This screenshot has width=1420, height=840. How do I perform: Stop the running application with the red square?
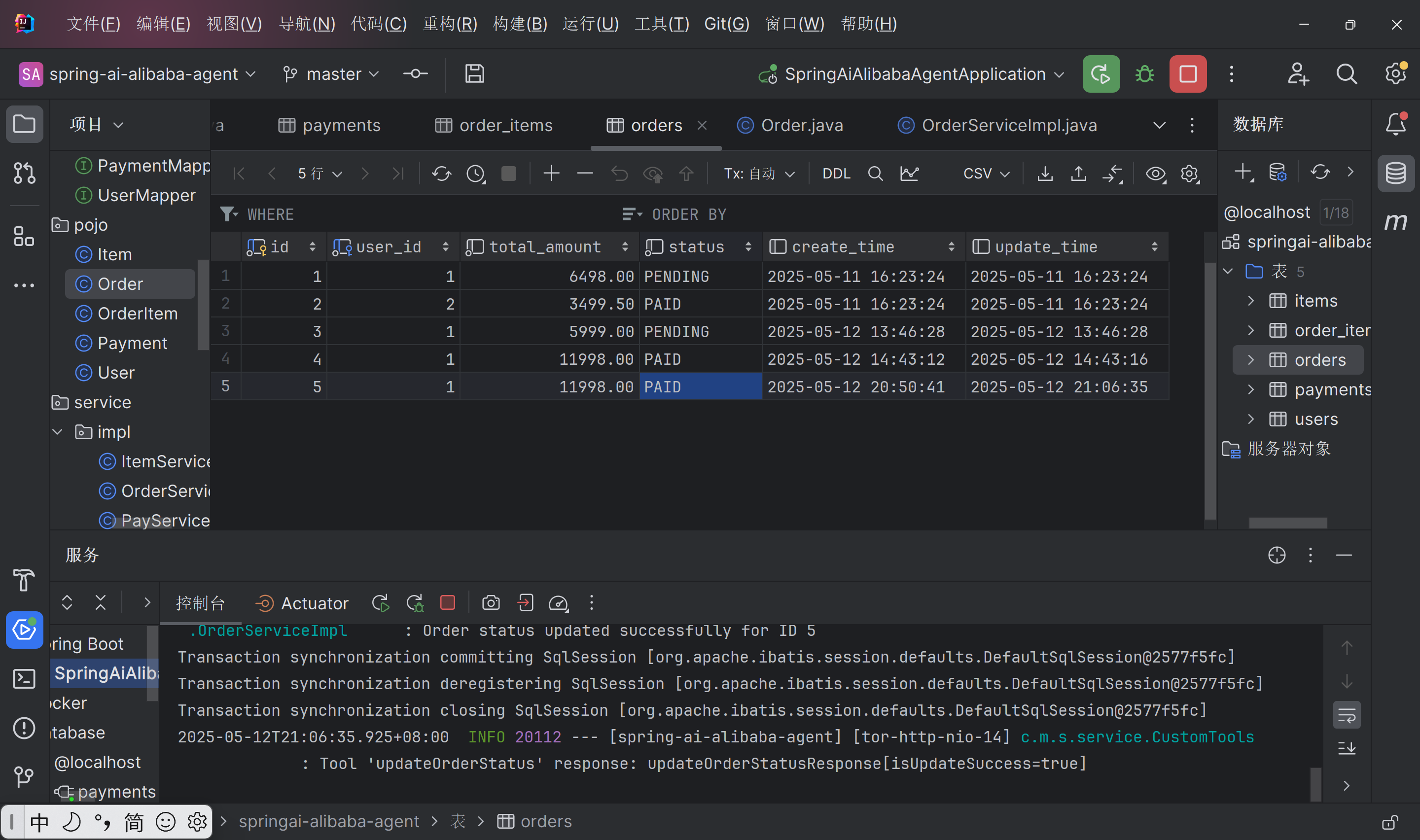point(1187,74)
